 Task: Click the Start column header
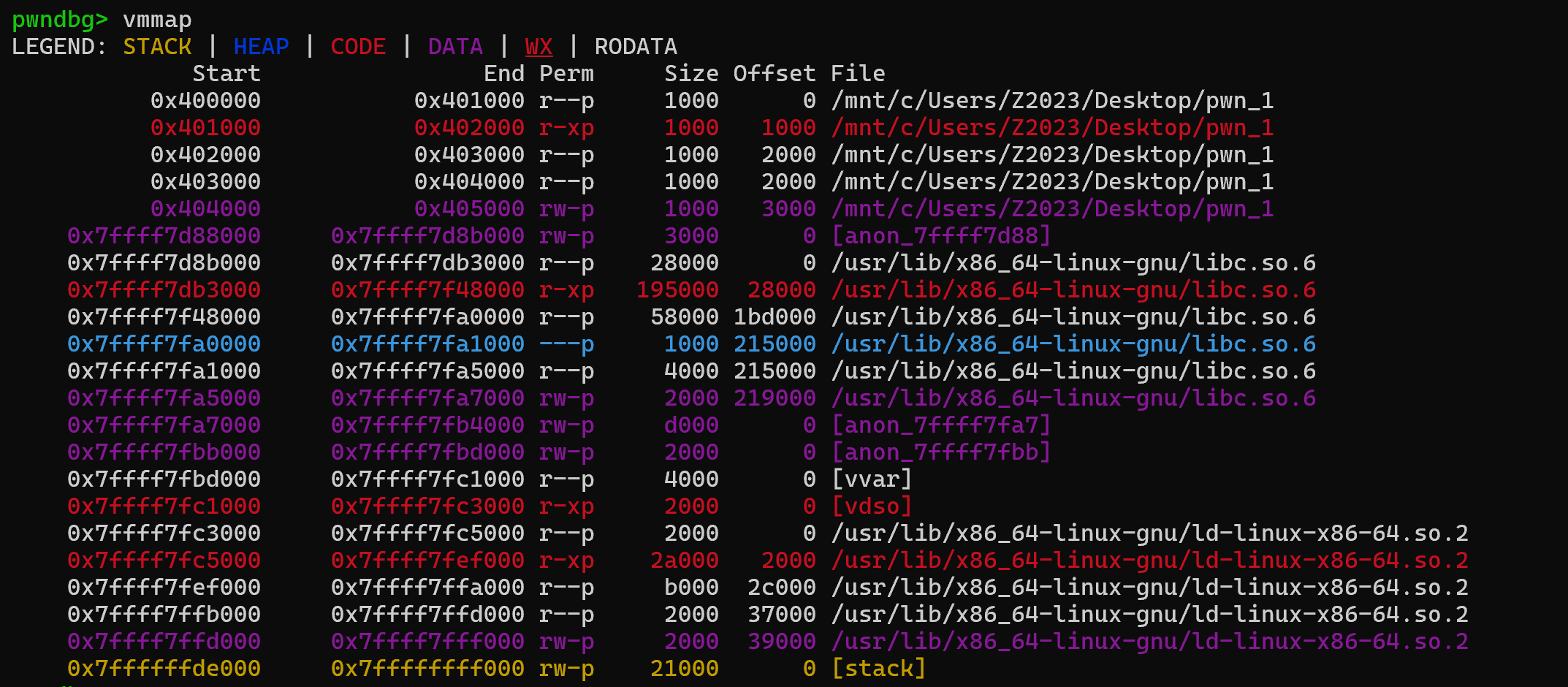click(227, 74)
